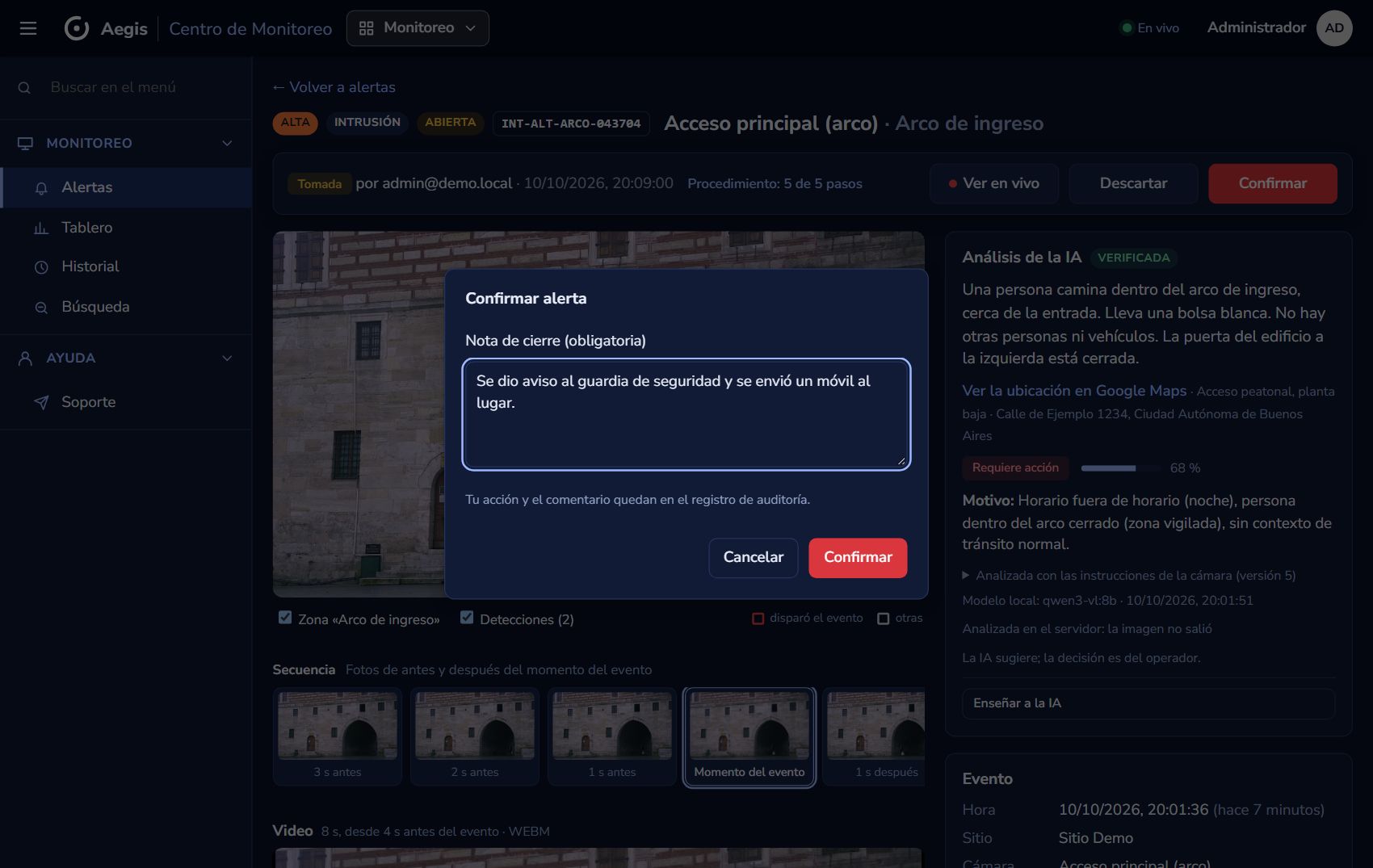
Task: Toggle the Zona «Arco de ingreso» checkbox
Action: pos(285,618)
